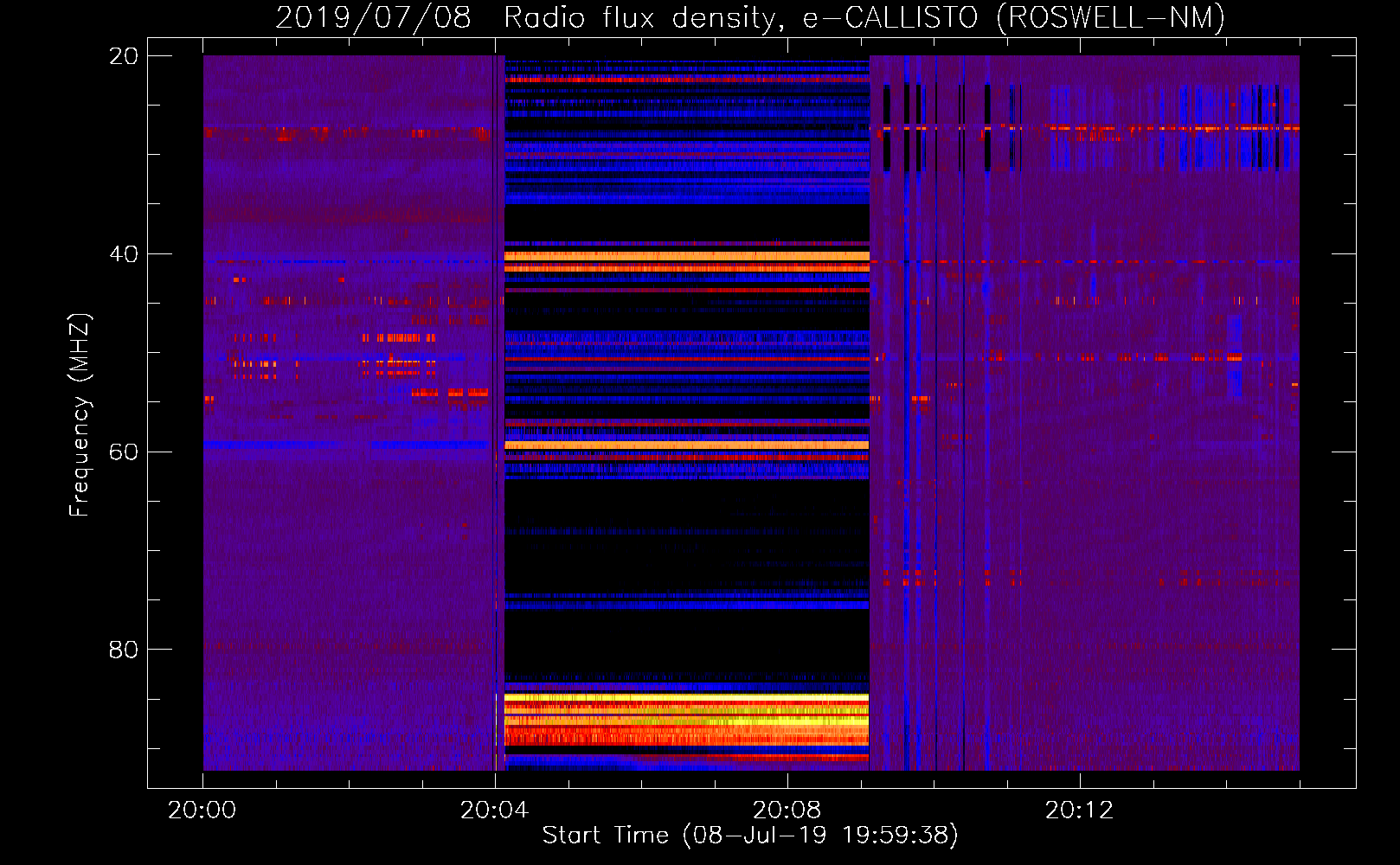Viewport: 1400px width, 865px height.
Task: Click the '20:00' time tick label
Action: (x=202, y=811)
